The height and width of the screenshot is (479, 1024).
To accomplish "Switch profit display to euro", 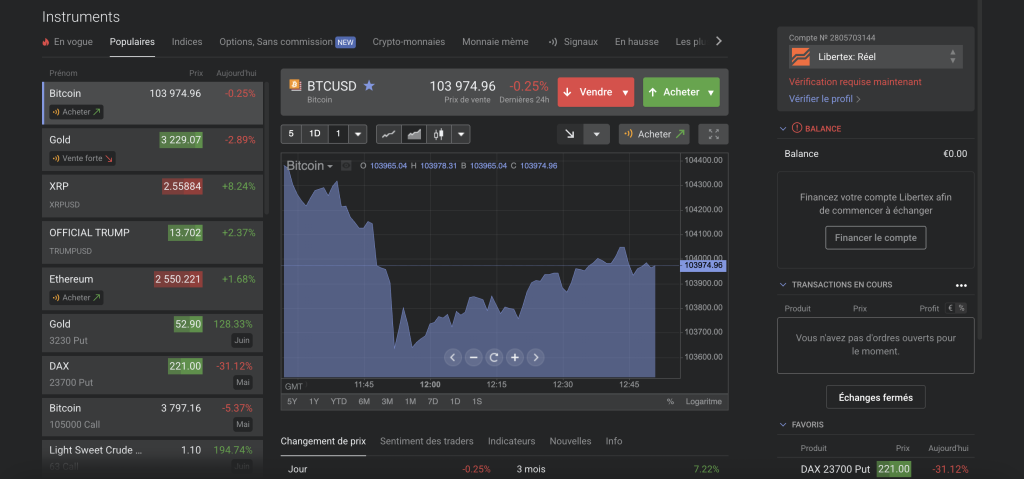I will tap(951, 308).
